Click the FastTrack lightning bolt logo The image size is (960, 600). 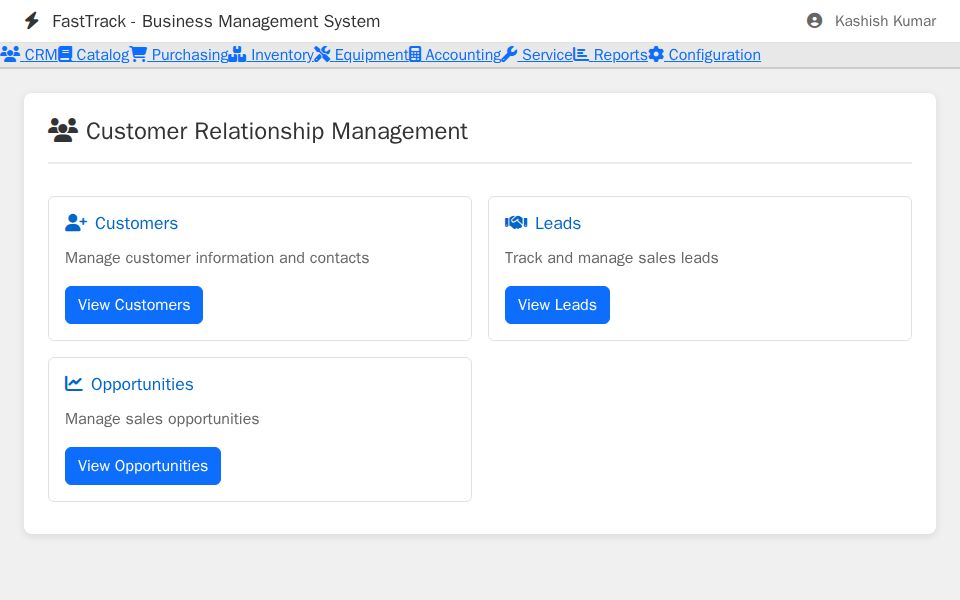[31, 20]
